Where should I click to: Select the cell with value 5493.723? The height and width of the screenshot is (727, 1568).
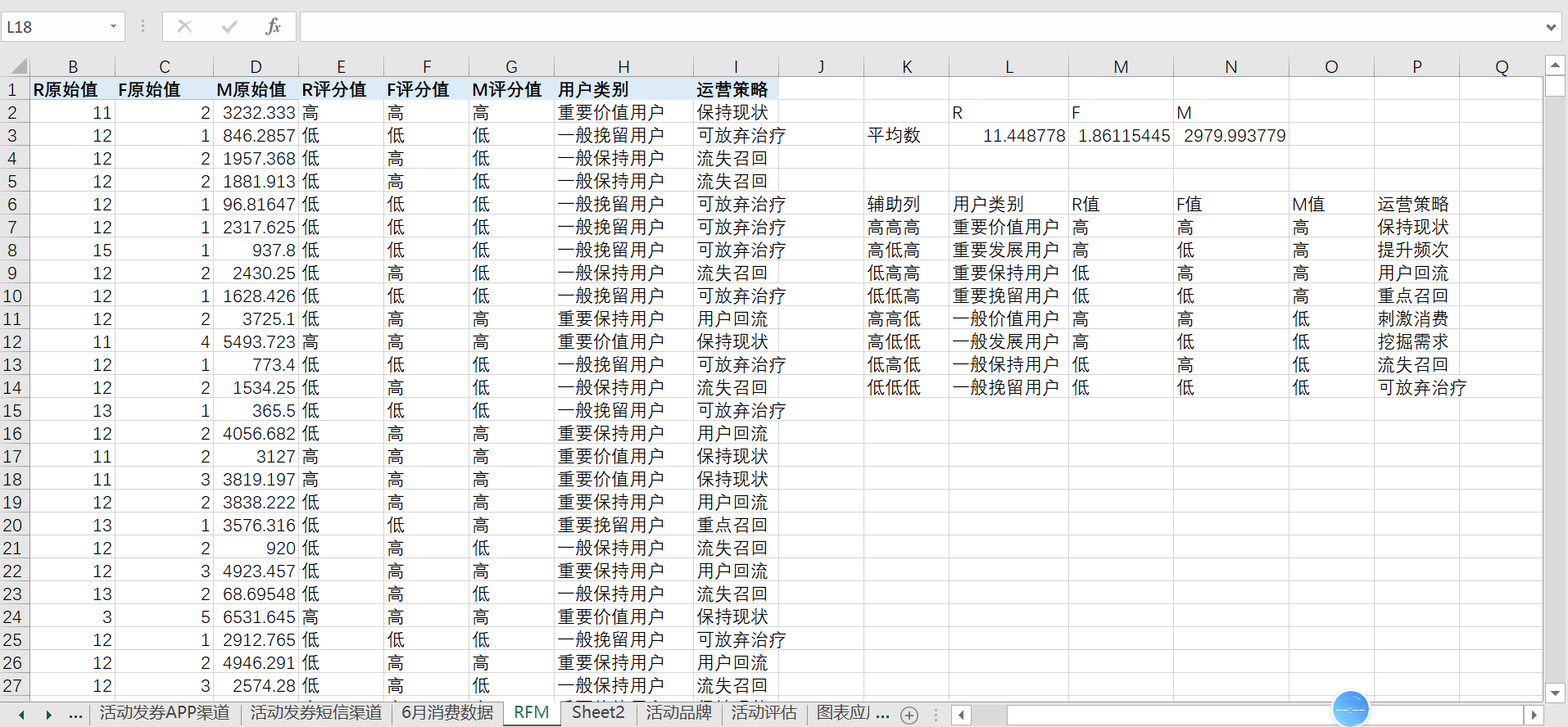(x=256, y=341)
